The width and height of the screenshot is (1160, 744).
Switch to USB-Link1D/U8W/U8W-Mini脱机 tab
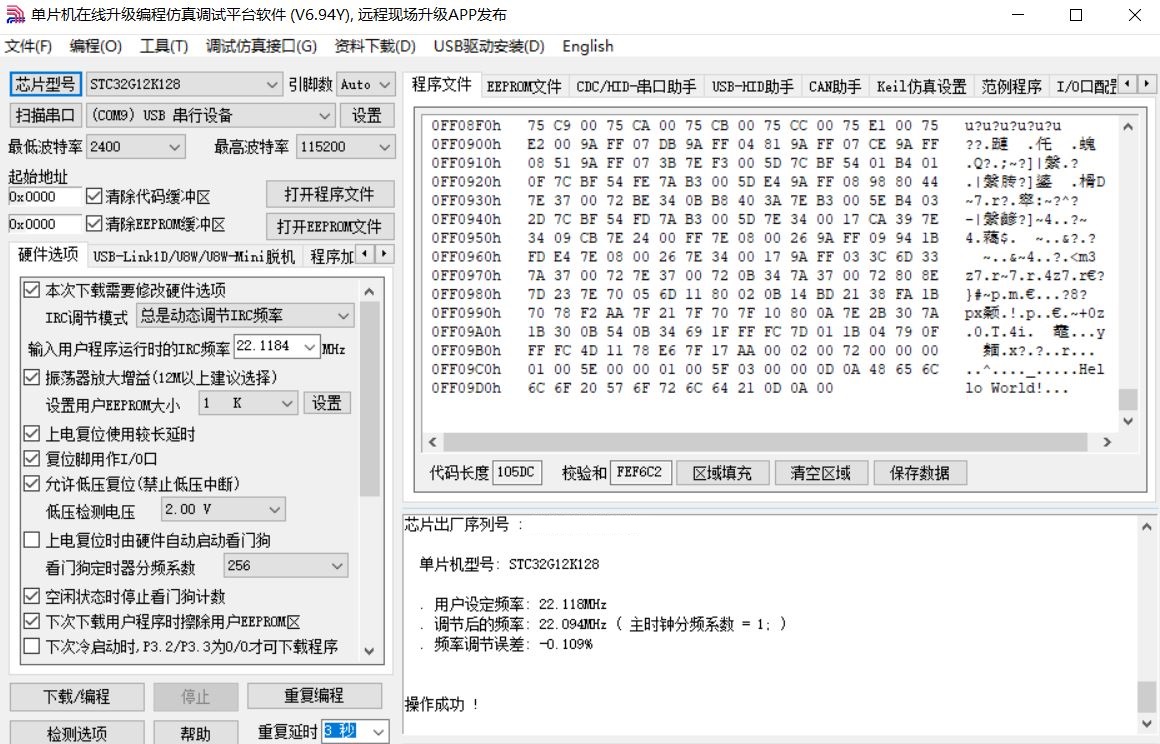pyautogui.click(x=194, y=257)
